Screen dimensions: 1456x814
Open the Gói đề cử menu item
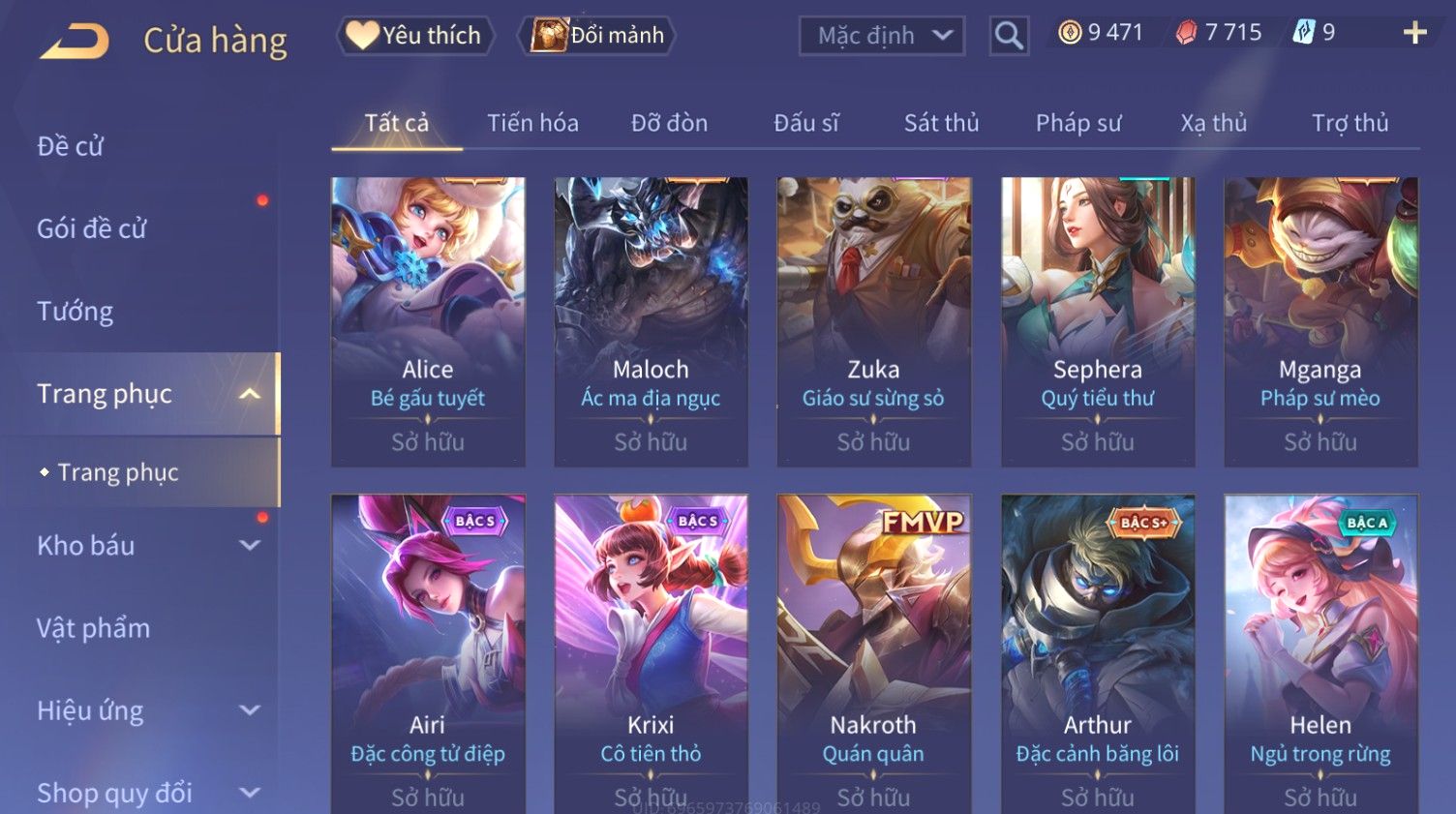coord(92,229)
